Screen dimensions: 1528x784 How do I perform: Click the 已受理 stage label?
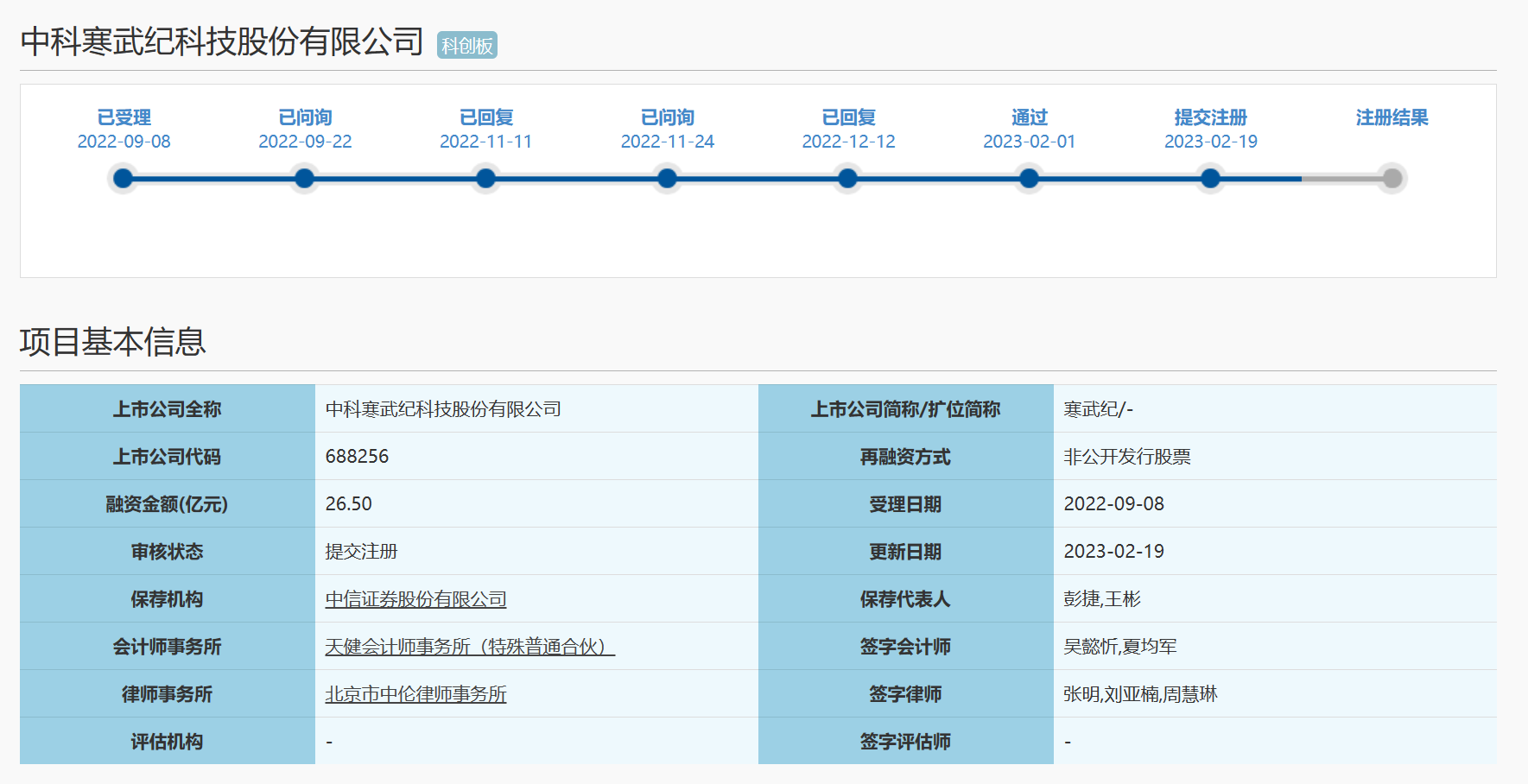[x=124, y=117]
